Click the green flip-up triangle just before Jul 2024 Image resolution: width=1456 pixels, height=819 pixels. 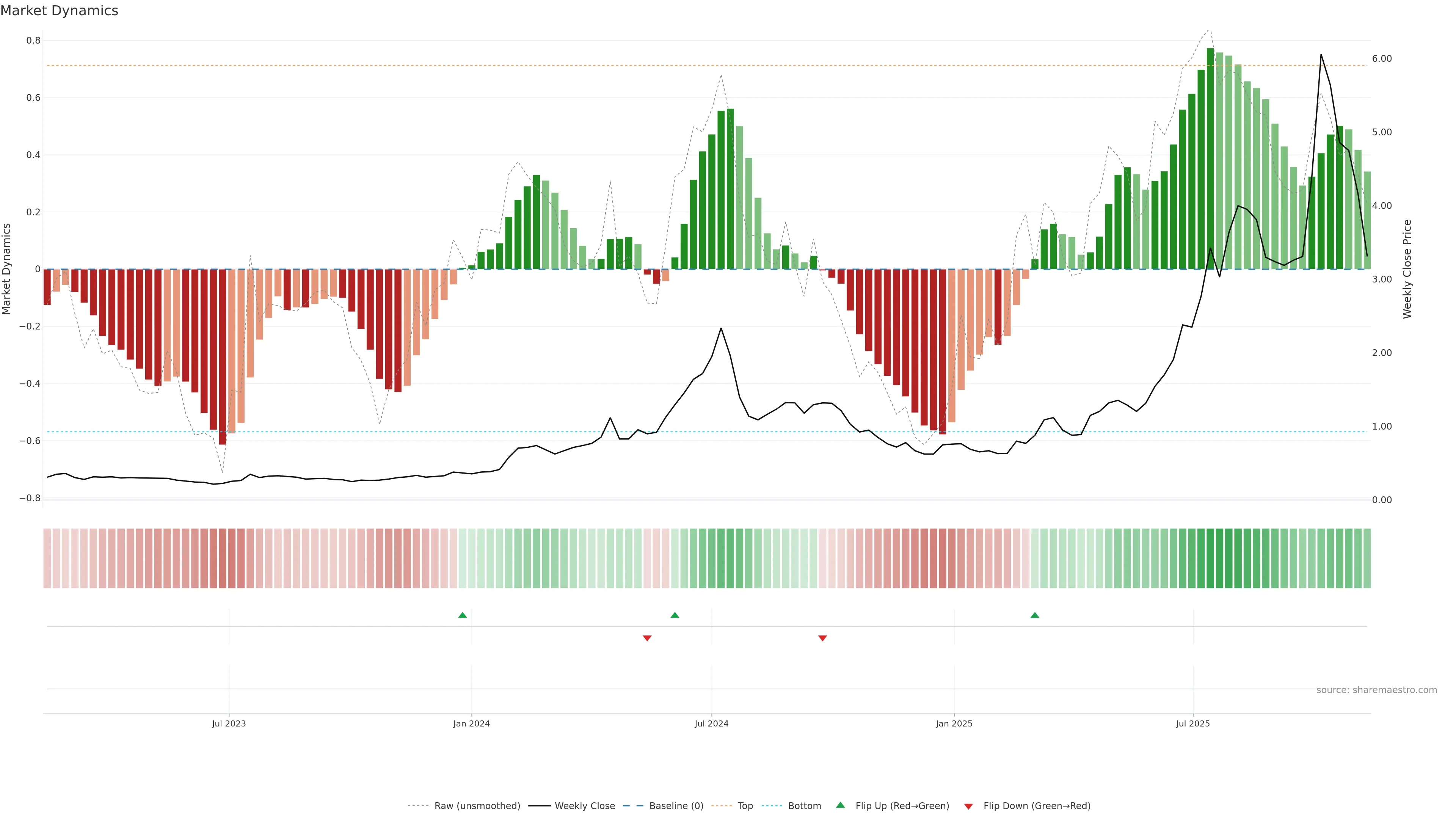[x=674, y=615]
